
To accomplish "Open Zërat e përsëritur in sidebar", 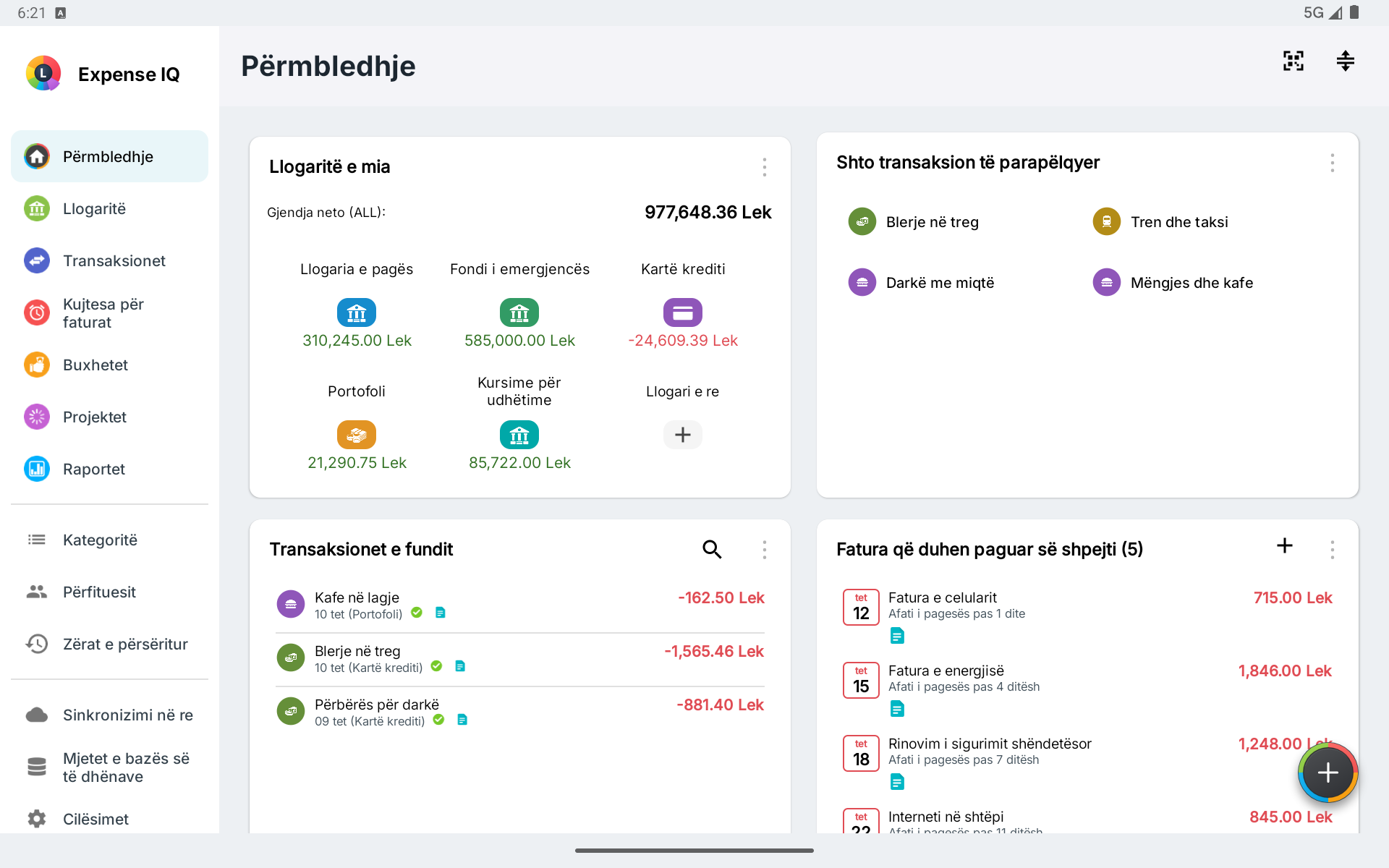I will coord(109,644).
